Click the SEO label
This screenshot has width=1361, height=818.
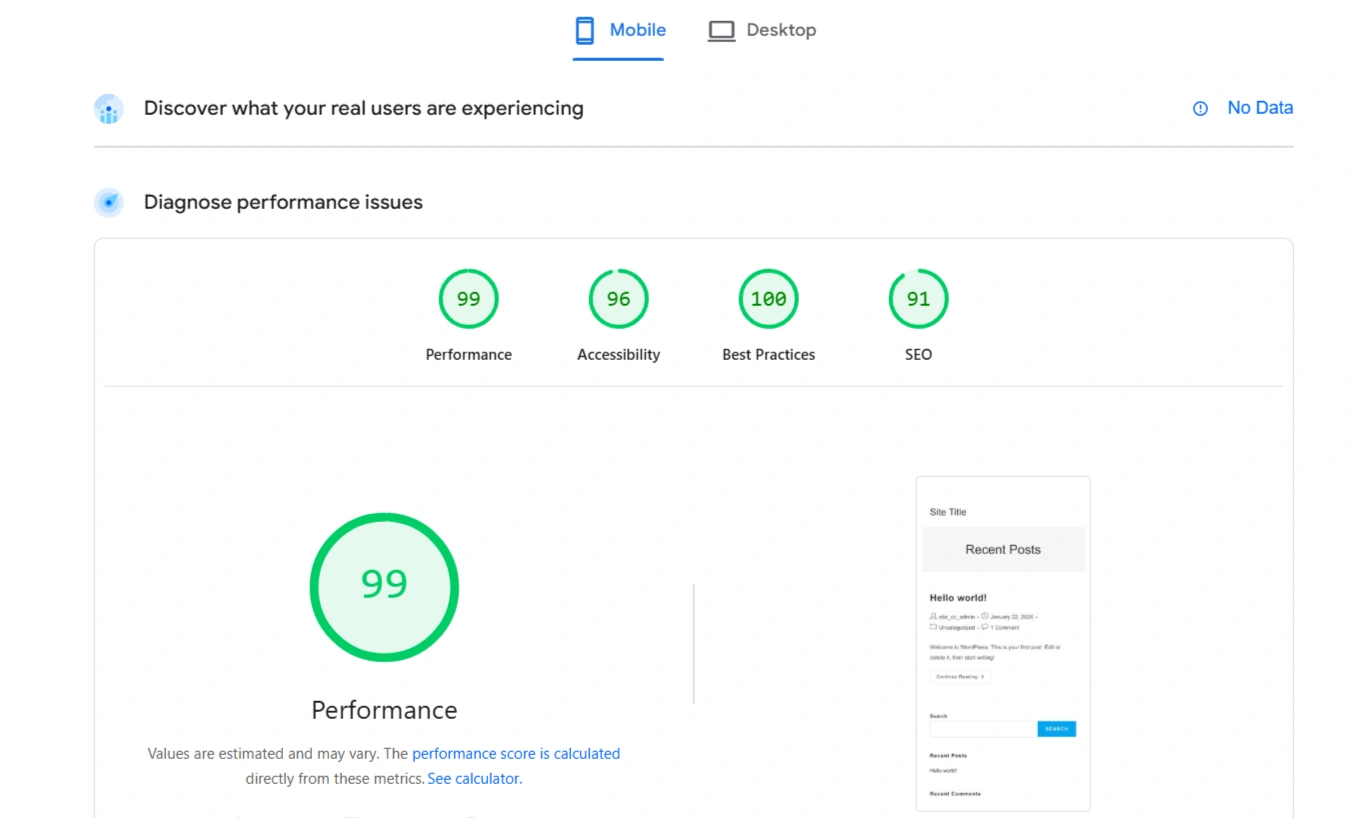[x=918, y=355]
